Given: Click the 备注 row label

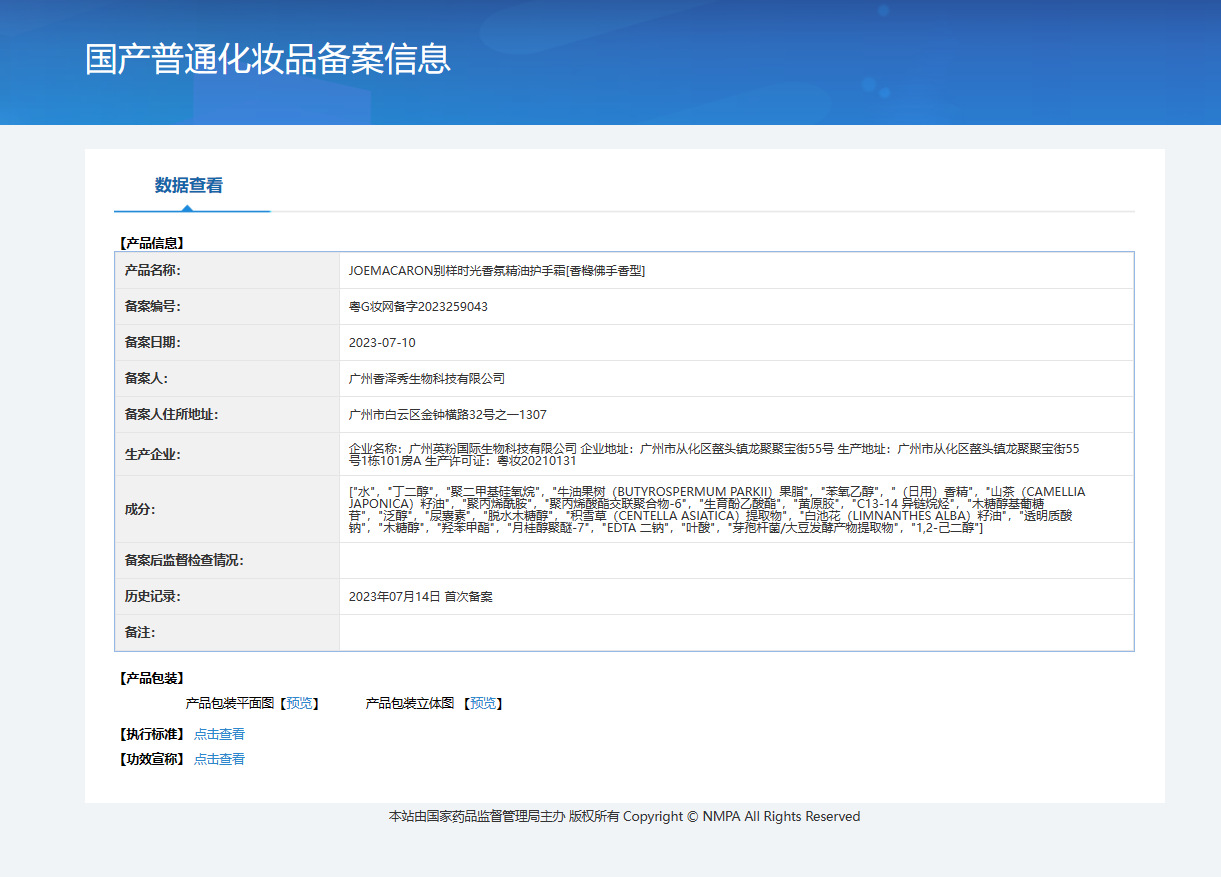Looking at the screenshot, I should point(140,632).
